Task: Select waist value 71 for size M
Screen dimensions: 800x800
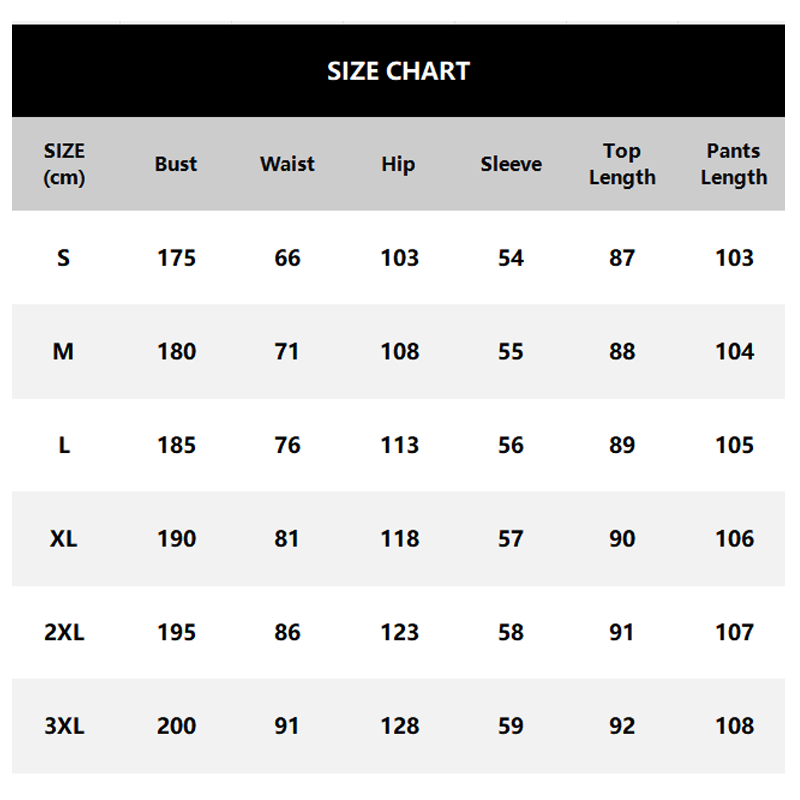Action: coord(287,352)
